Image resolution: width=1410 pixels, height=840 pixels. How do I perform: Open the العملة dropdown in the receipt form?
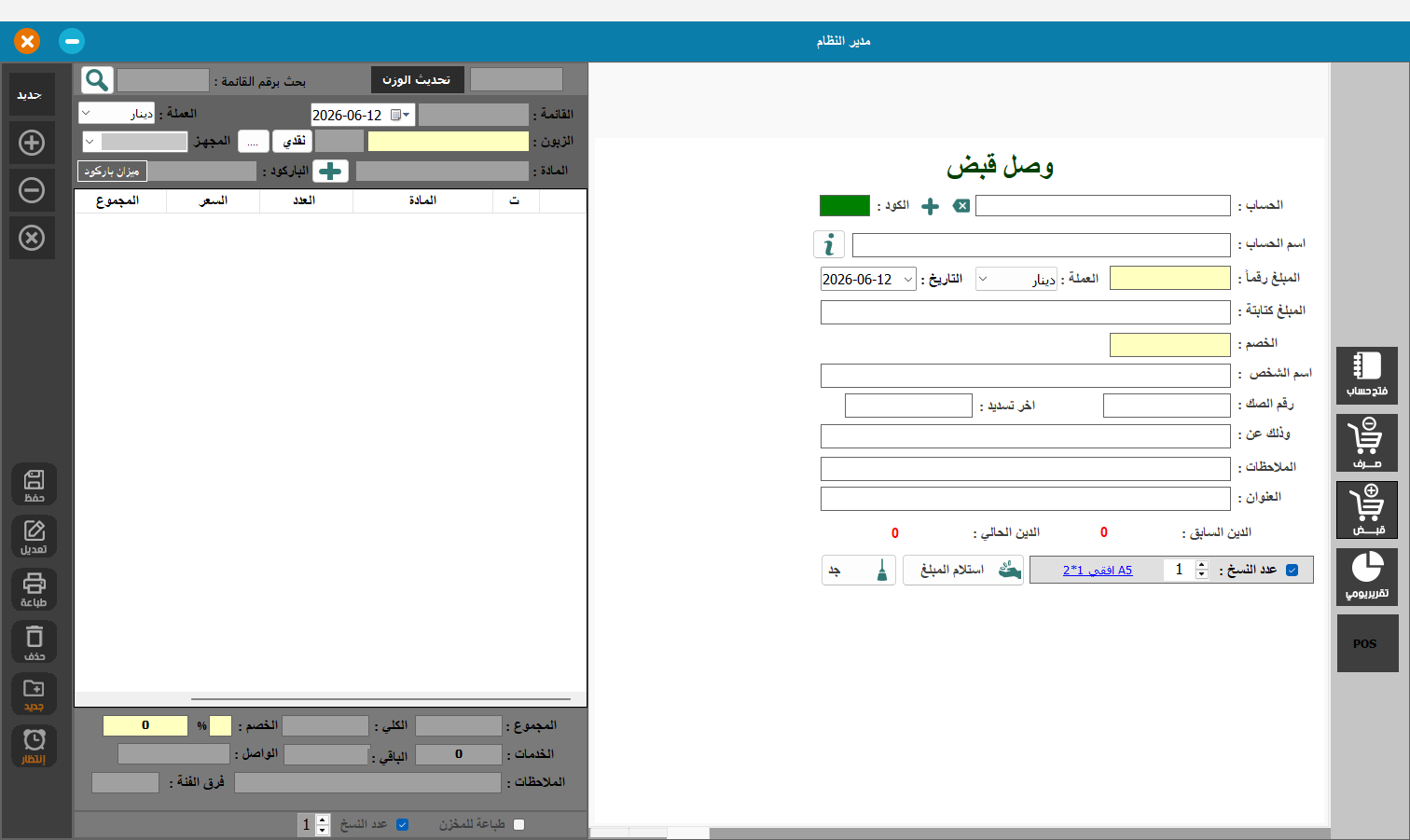(x=983, y=279)
